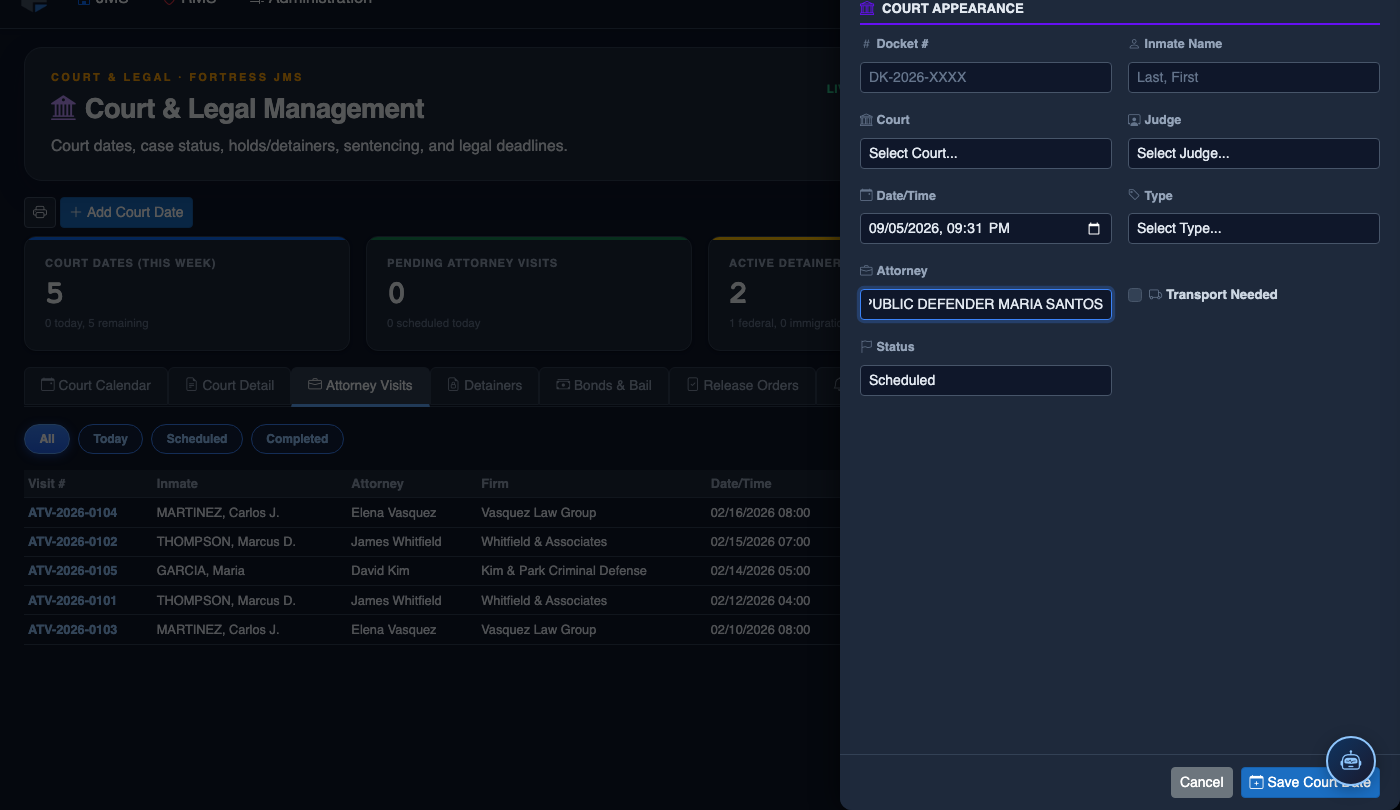This screenshot has height=810, width=1400.
Task: Open the calendar picker icon in Date/Time
Action: (x=1094, y=228)
